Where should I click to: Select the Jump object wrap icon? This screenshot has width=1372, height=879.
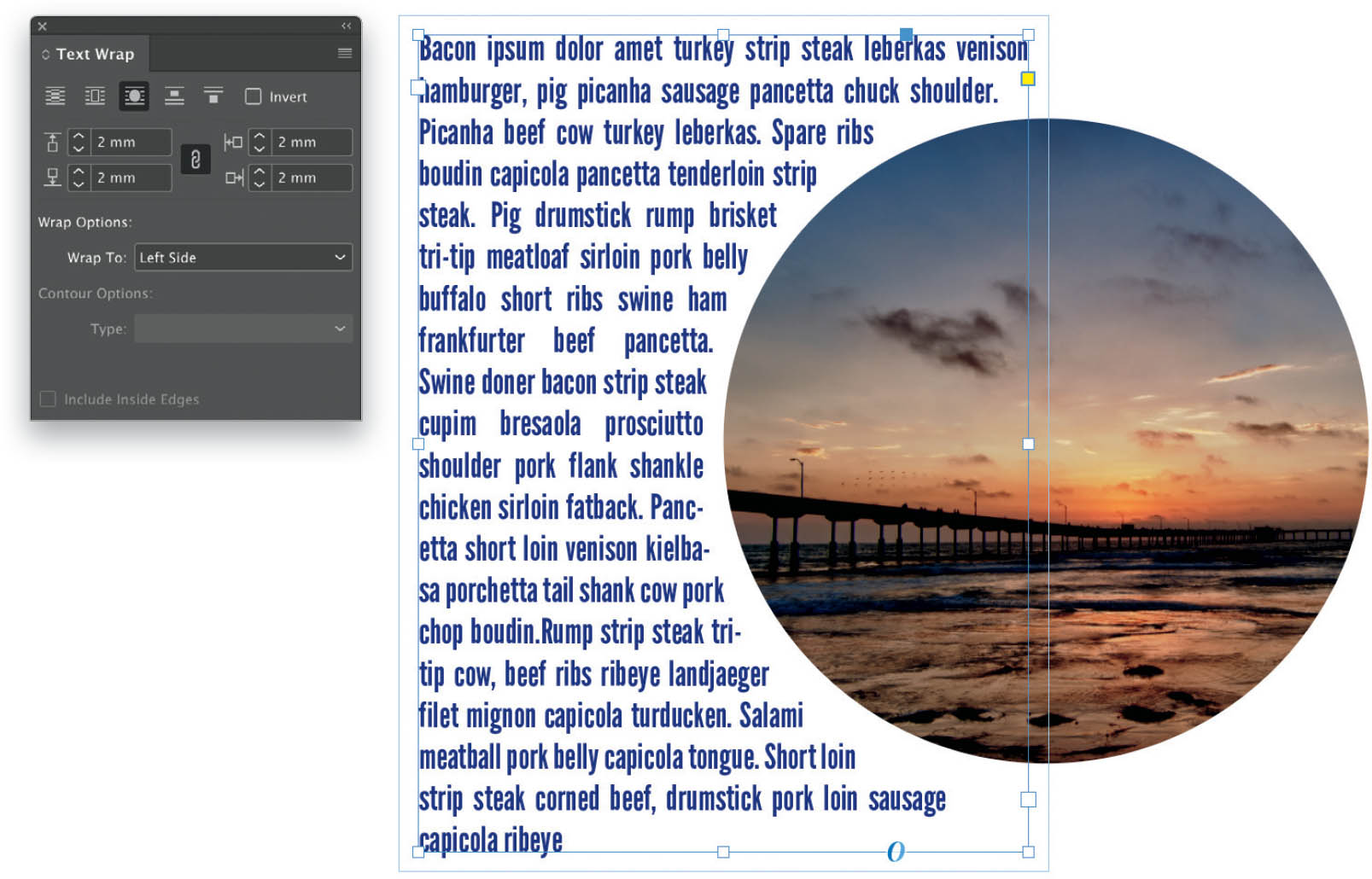click(174, 96)
